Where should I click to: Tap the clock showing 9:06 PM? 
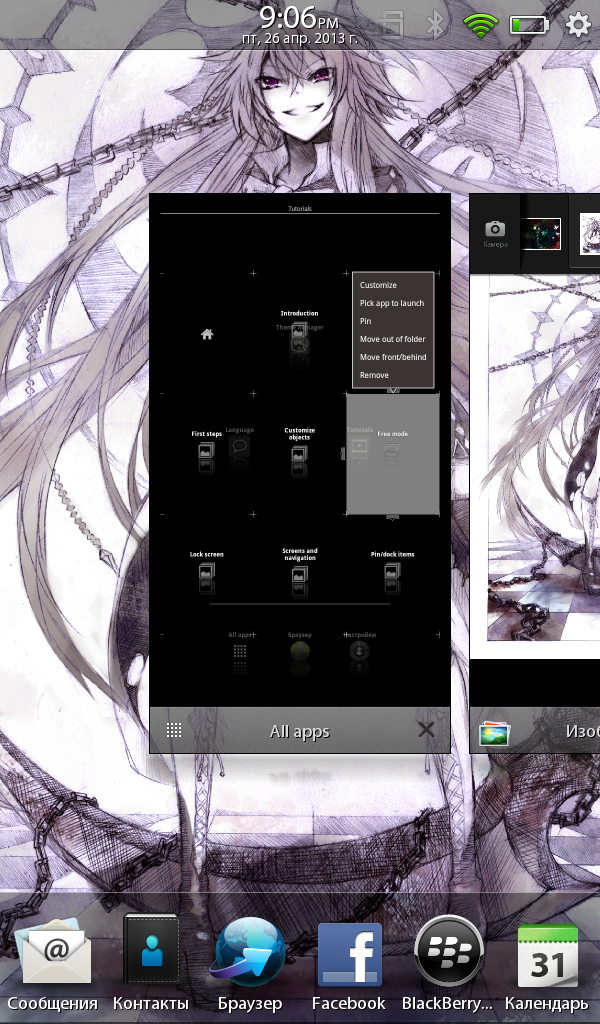point(299,17)
